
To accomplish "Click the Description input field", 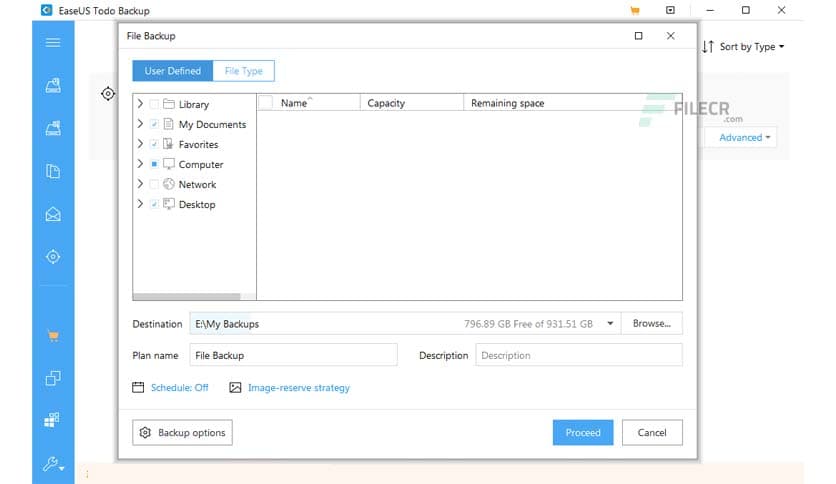I will (x=578, y=355).
